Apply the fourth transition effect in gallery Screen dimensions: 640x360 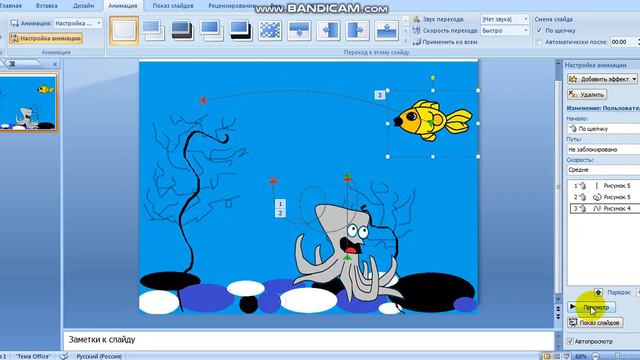click(x=212, y=31)
